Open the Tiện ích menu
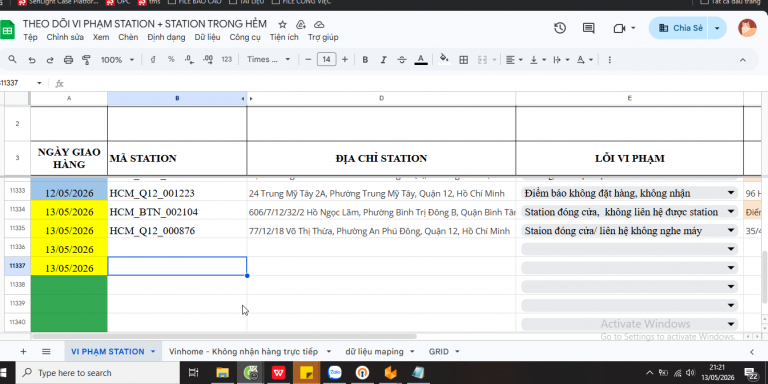This screenshot has height=384, width=768. tap(284, 37)
